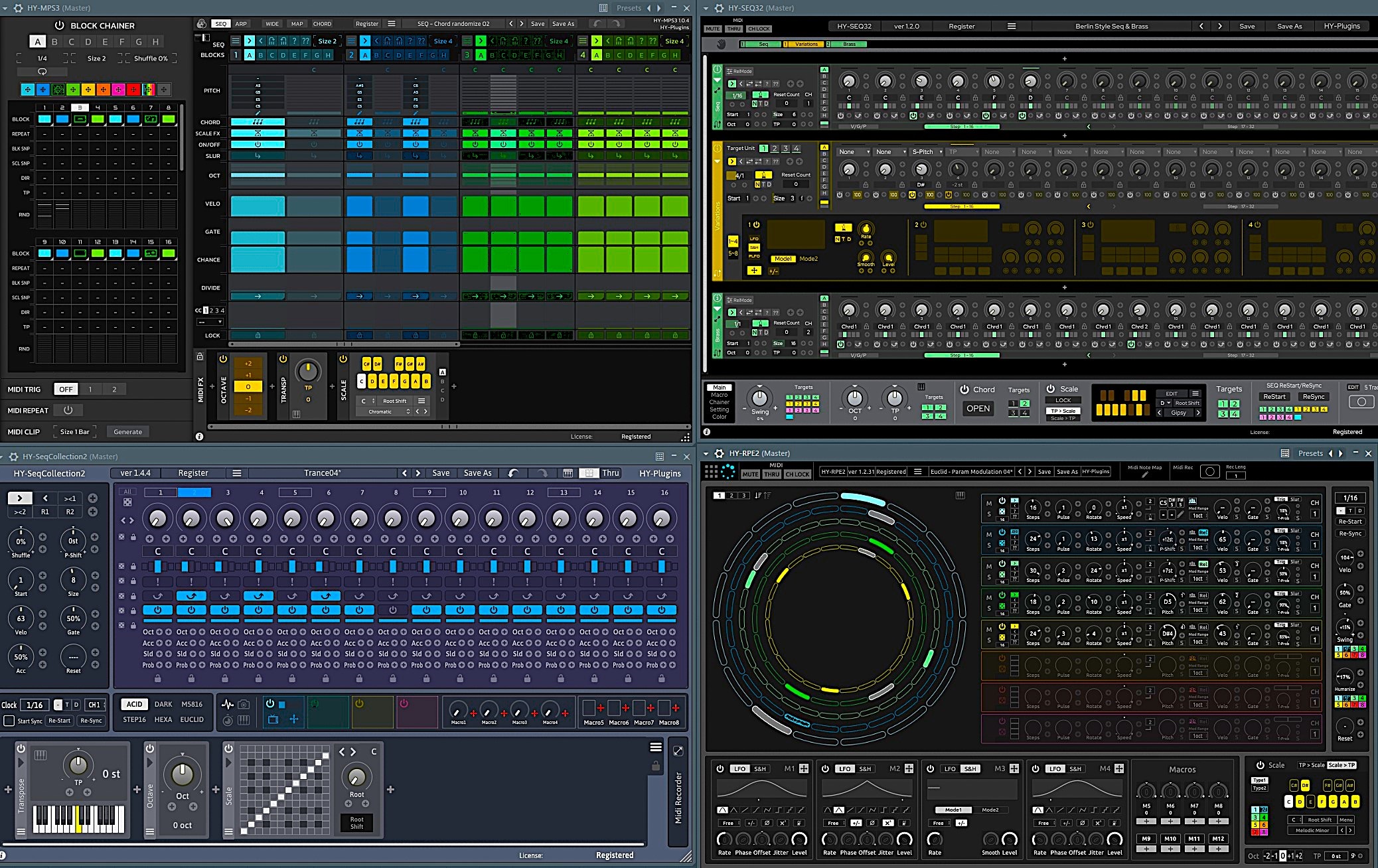
Task: Open the HY-RPE2 window dropdown arrow
Action: point(706,453)
